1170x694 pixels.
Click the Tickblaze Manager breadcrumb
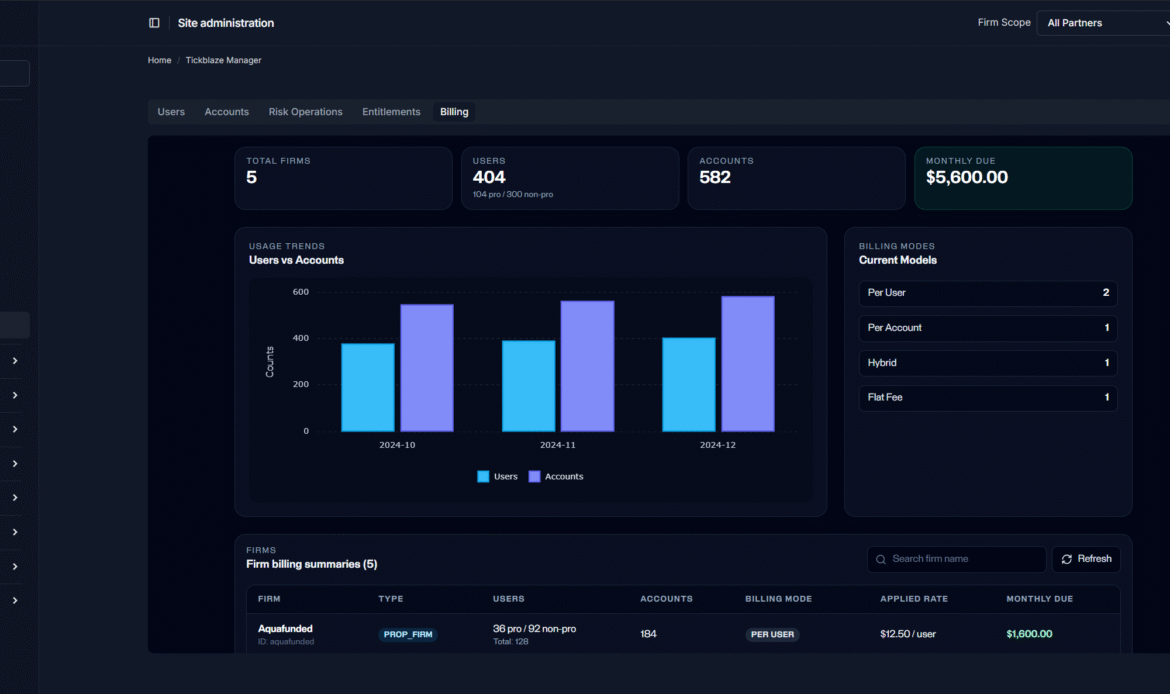point(223,61)
